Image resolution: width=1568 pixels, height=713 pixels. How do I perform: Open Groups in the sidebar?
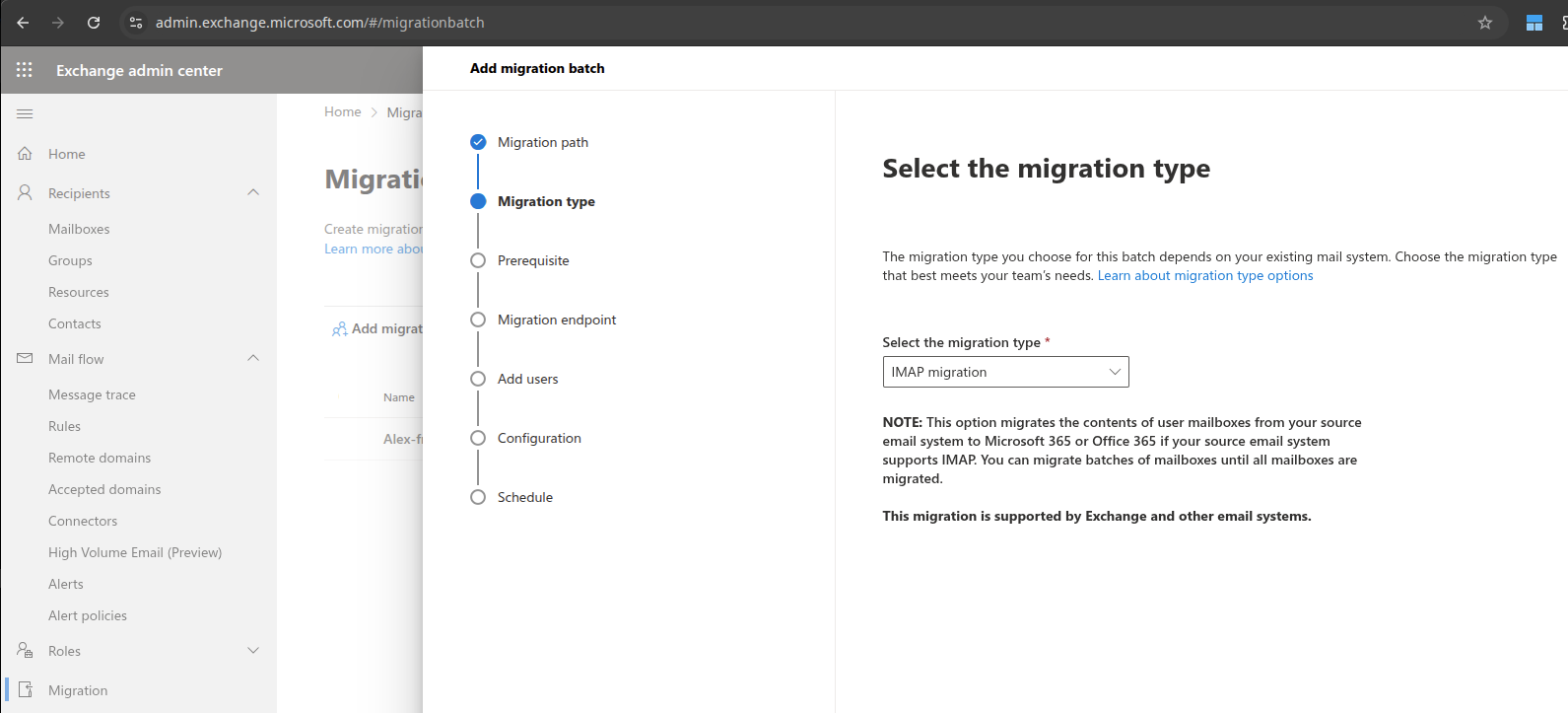coord(70,260)
